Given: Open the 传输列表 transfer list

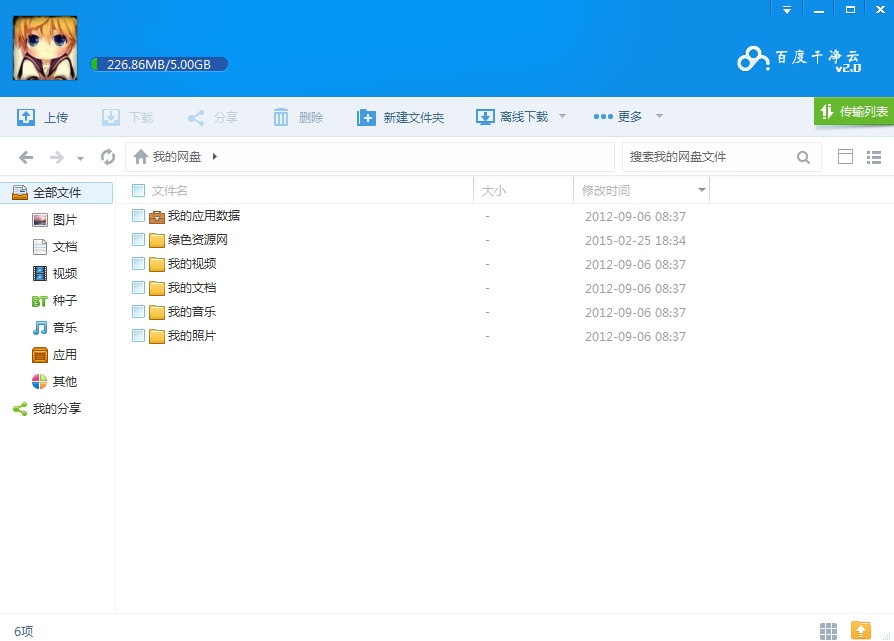Looking at the screenshot, I should click(x=854, y=111).
